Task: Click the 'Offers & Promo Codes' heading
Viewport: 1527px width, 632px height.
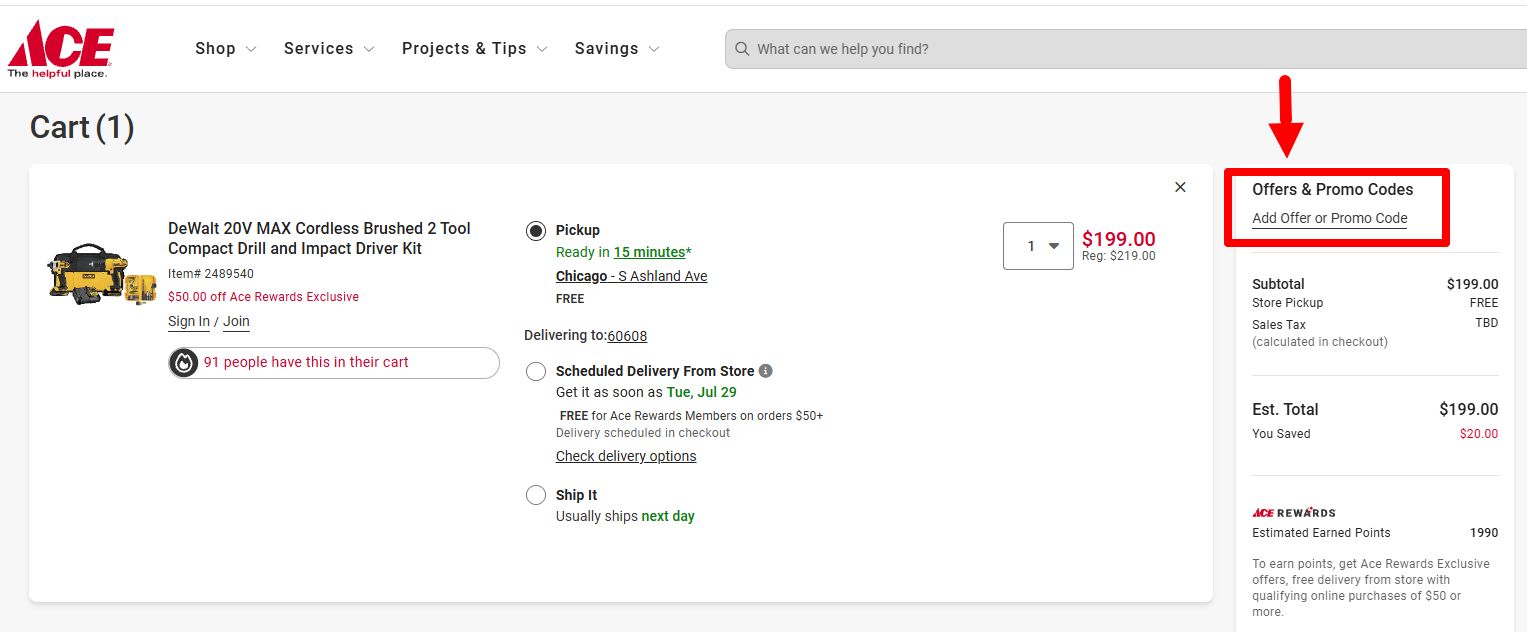Action: point(1333,189)
